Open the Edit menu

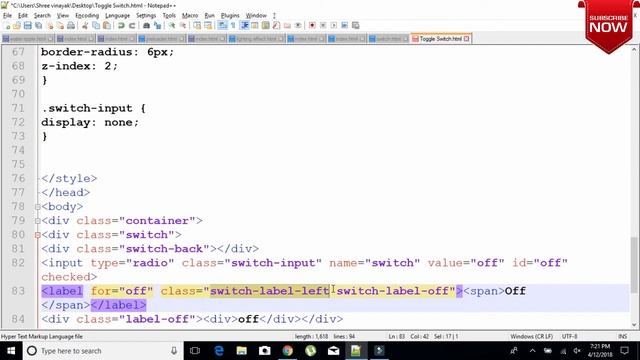coord(23,16)
